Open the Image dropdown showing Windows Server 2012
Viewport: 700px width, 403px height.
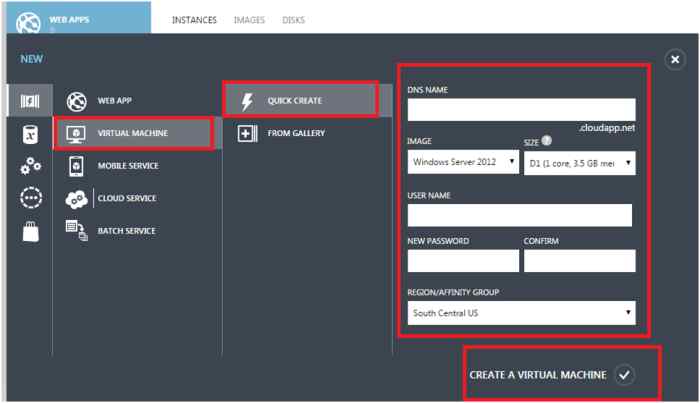click(463, 162)
